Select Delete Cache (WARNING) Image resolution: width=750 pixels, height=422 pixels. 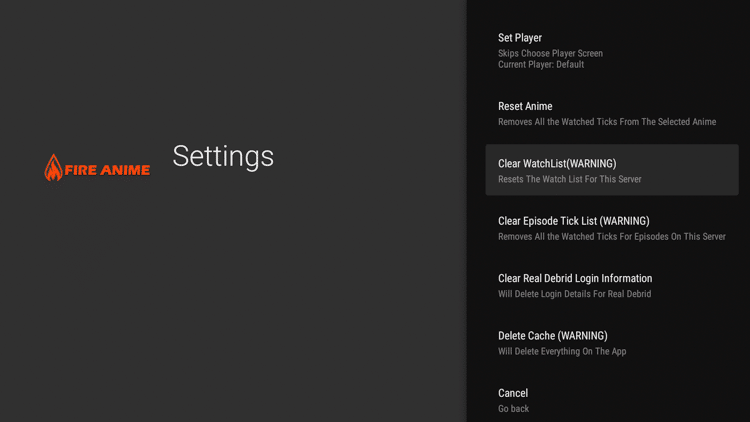552,336
